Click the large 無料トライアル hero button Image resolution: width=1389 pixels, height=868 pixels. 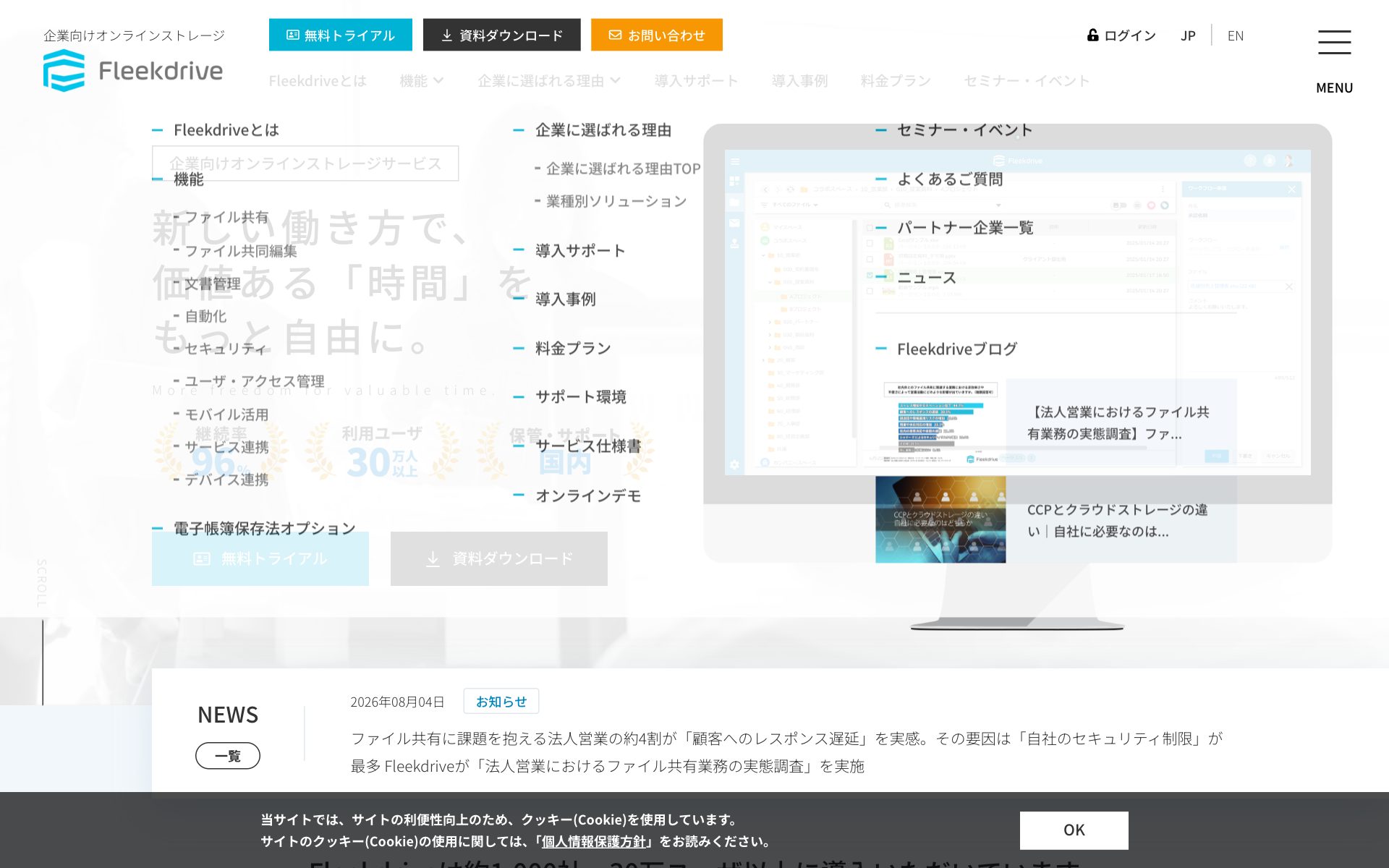(260, 559)
